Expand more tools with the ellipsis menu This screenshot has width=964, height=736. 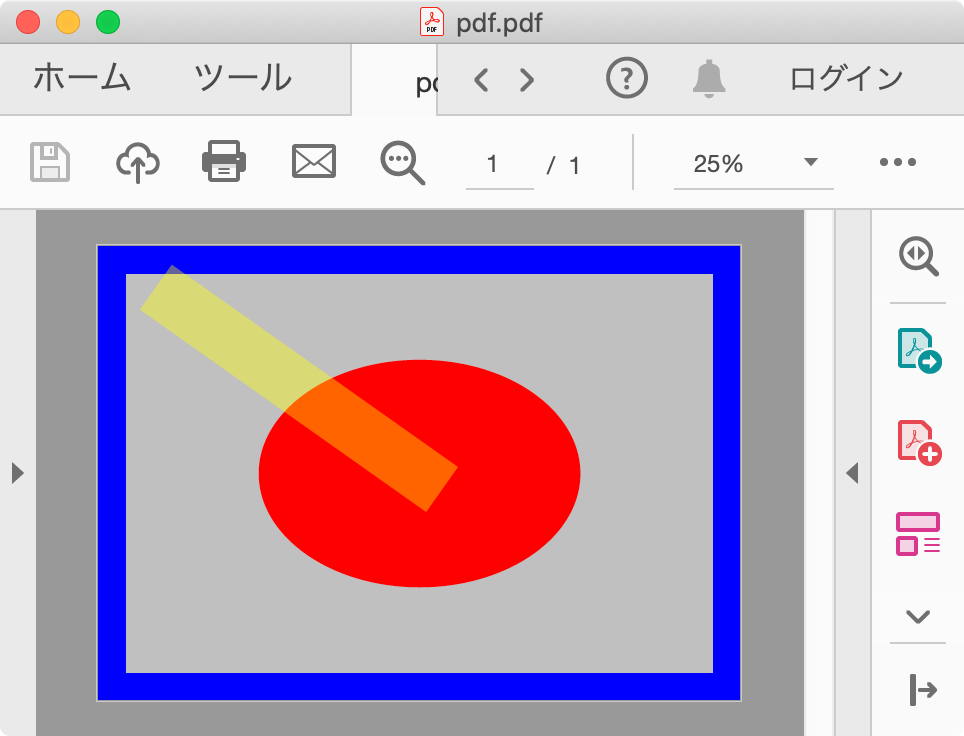point(897,161)
